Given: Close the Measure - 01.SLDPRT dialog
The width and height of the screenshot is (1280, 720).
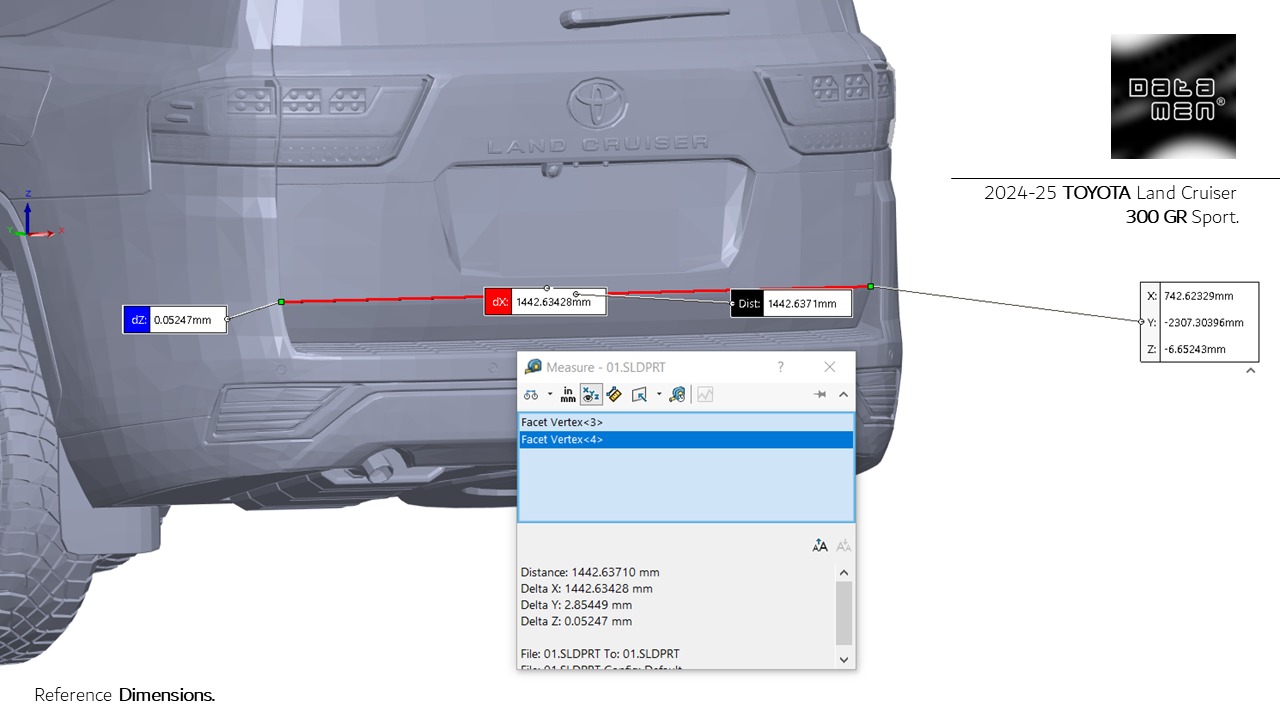Looking at the screenshot, I should pyautogui.click(x=829, y=367).
